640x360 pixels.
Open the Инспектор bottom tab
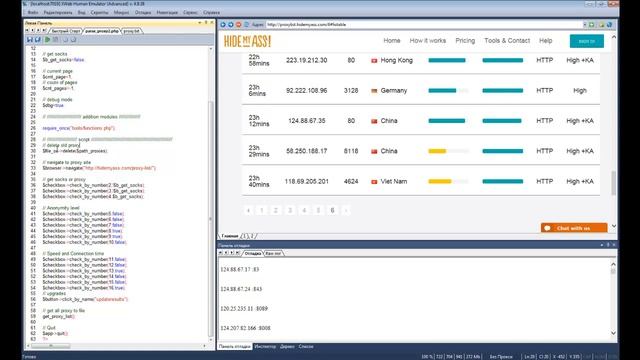tap(265, 347)
